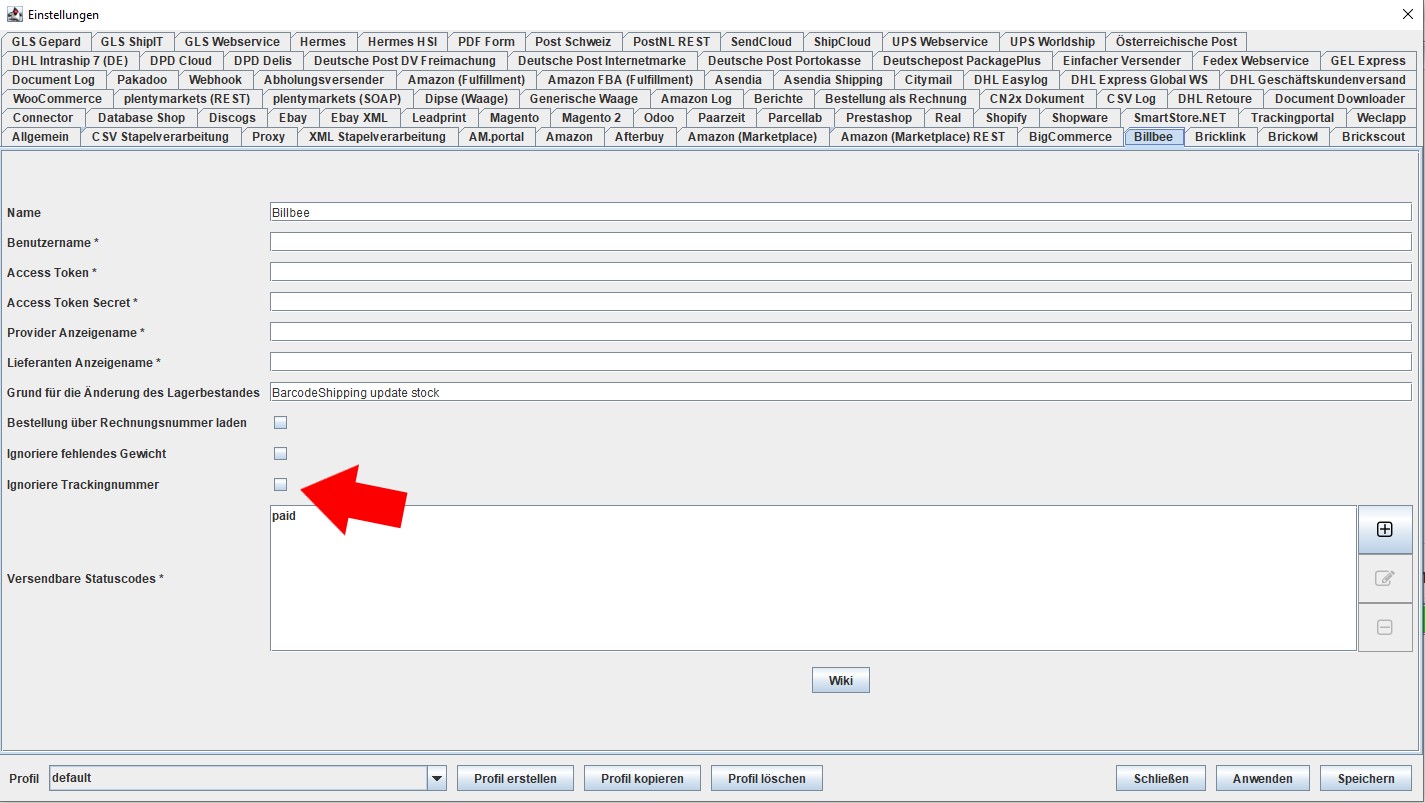
Task: Click the add status code plus icon
Action: (x=1384, y=530)
